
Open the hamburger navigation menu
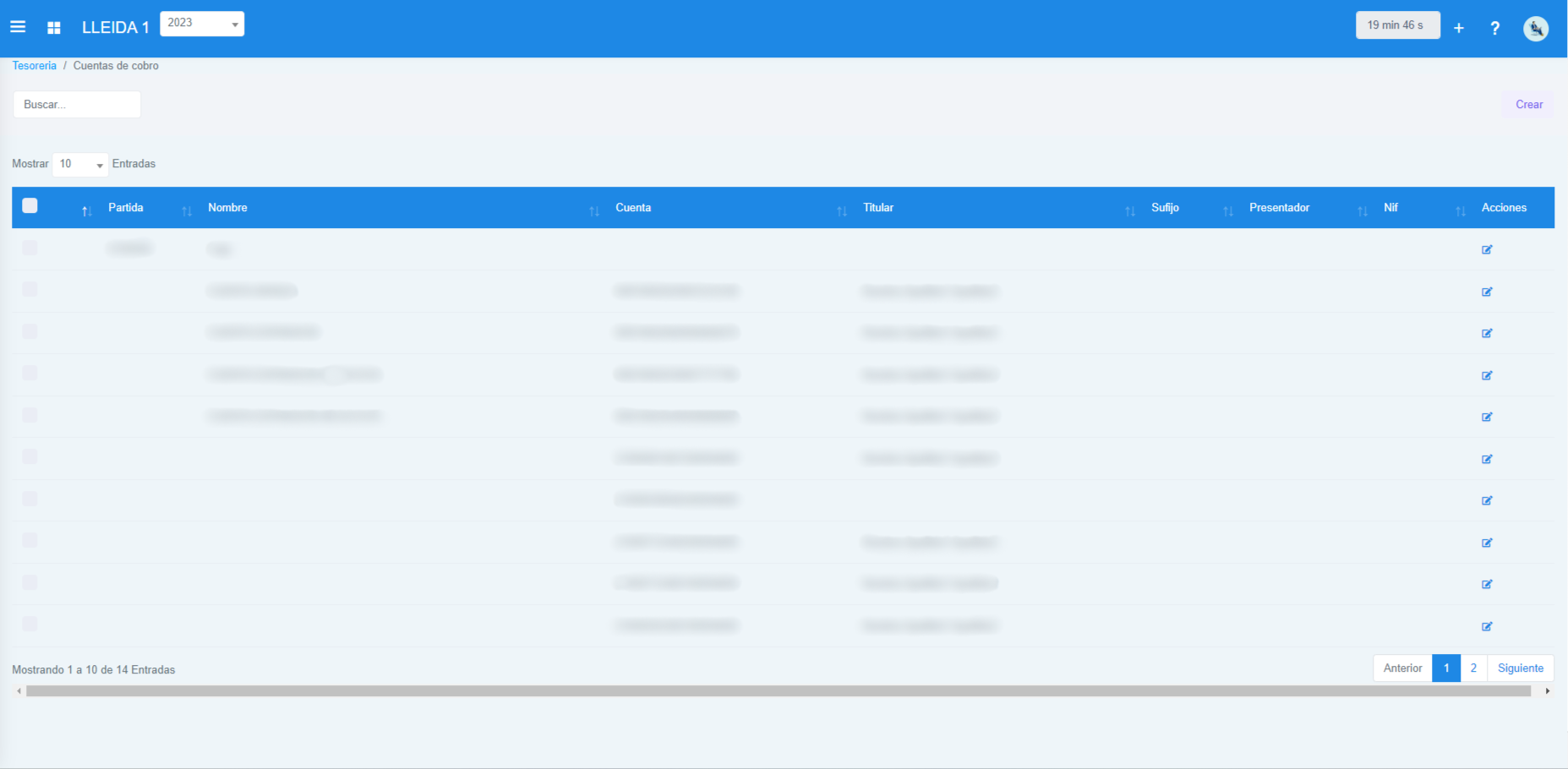(x=18, y=27)
